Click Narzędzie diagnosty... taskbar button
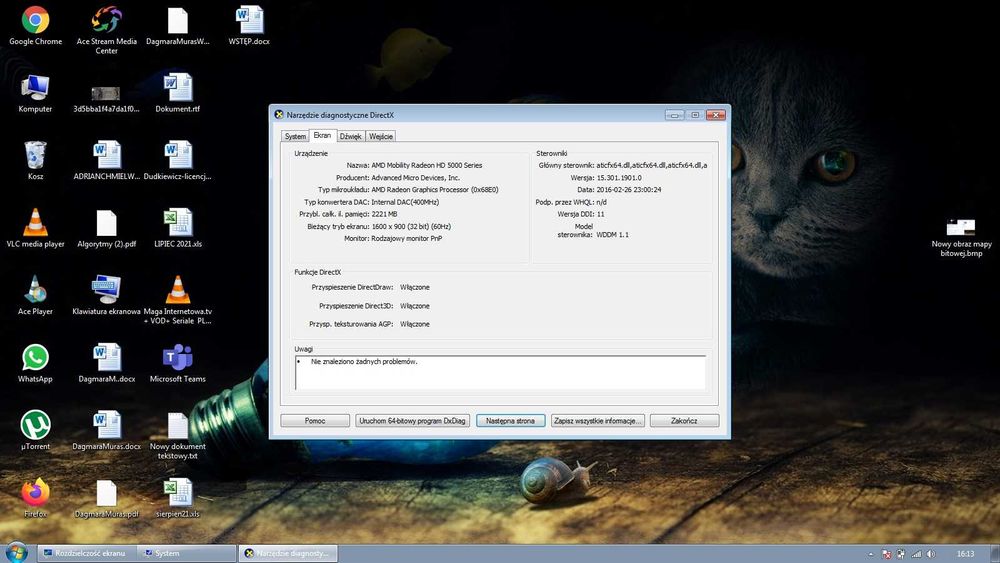1000x563 pixels. (x=288, y=553)
